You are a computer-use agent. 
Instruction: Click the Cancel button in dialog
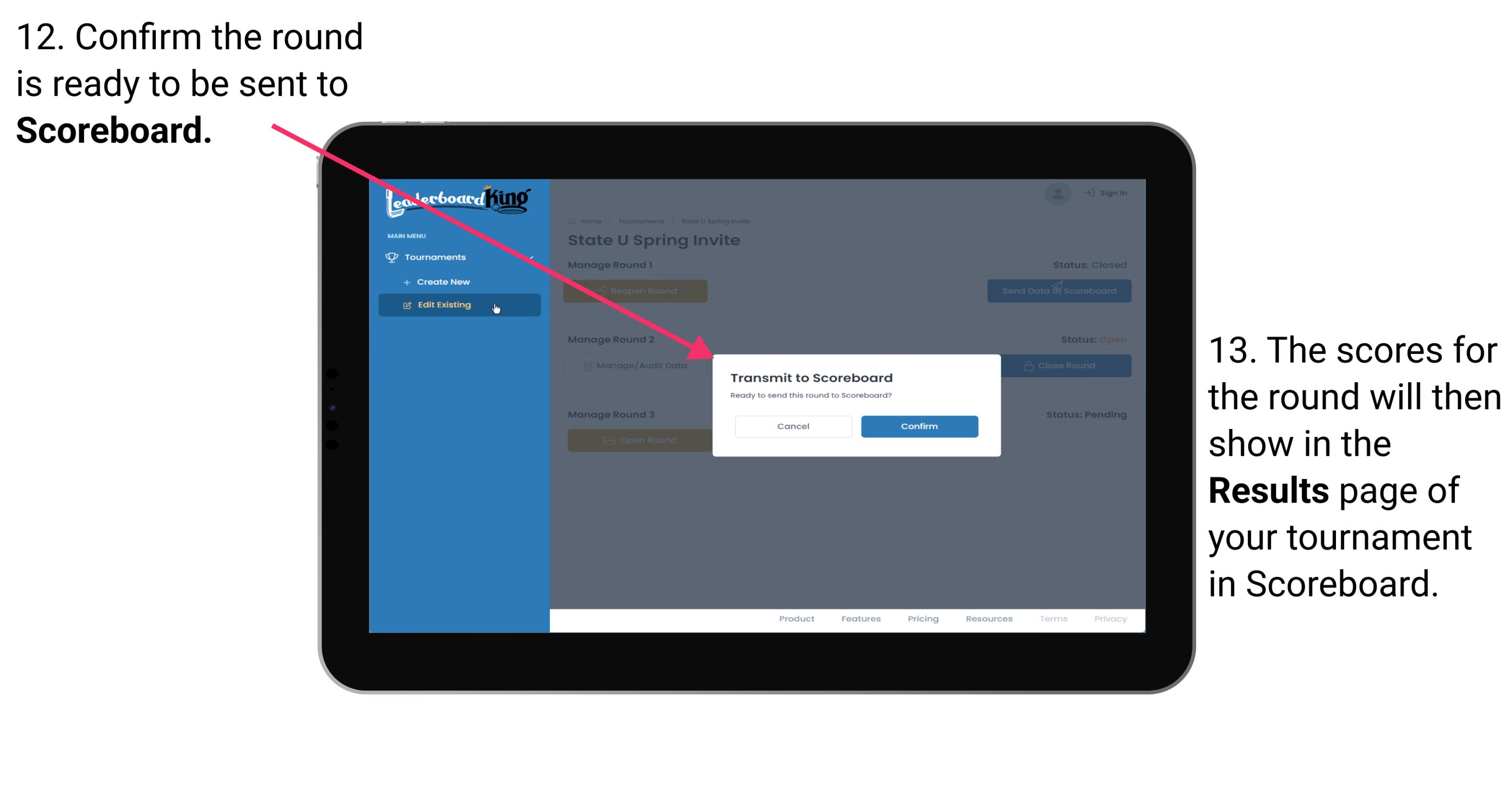793,425
